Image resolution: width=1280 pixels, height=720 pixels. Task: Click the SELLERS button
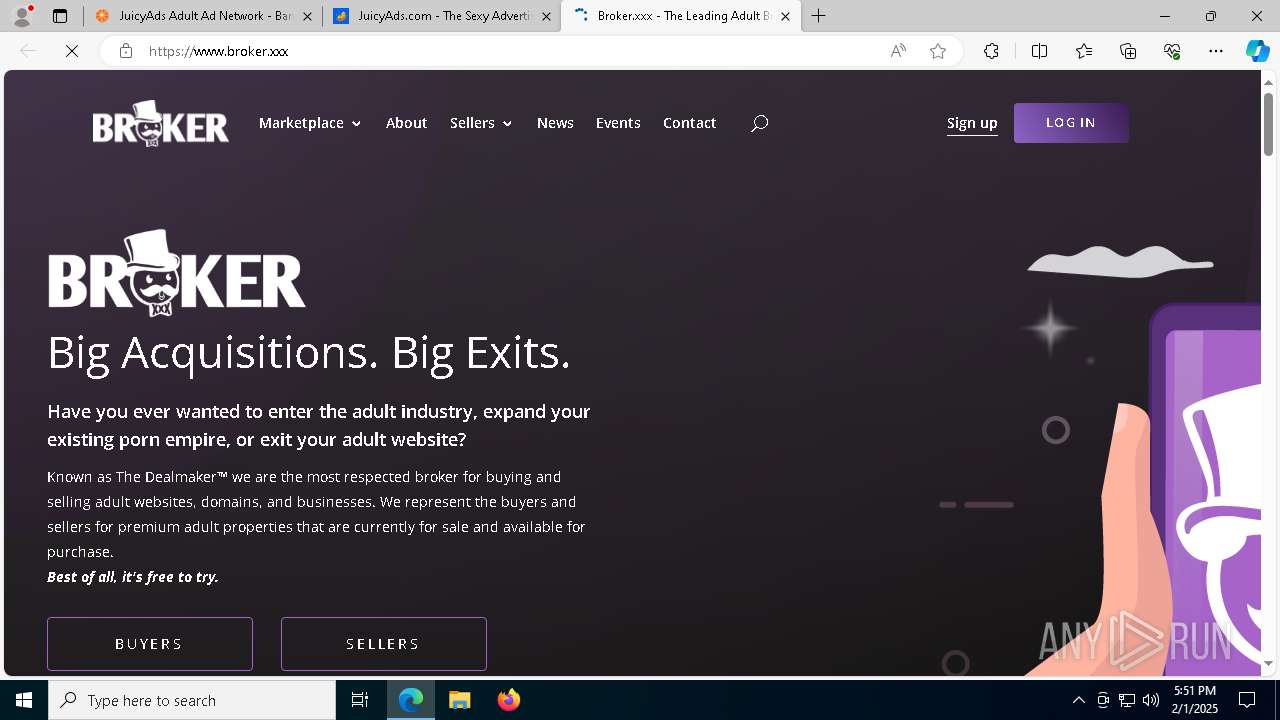[384, 644]
